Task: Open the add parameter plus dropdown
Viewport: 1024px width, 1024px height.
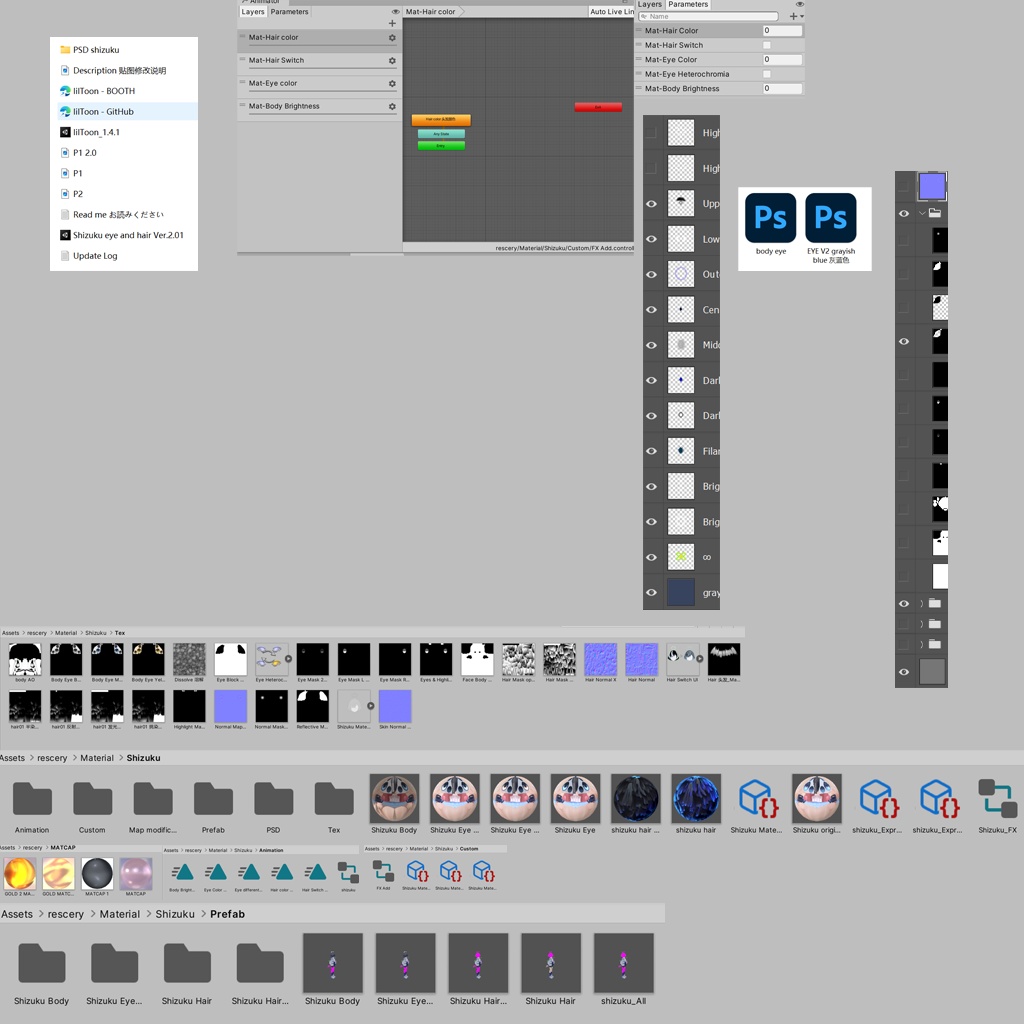Action: coord(796,16)
